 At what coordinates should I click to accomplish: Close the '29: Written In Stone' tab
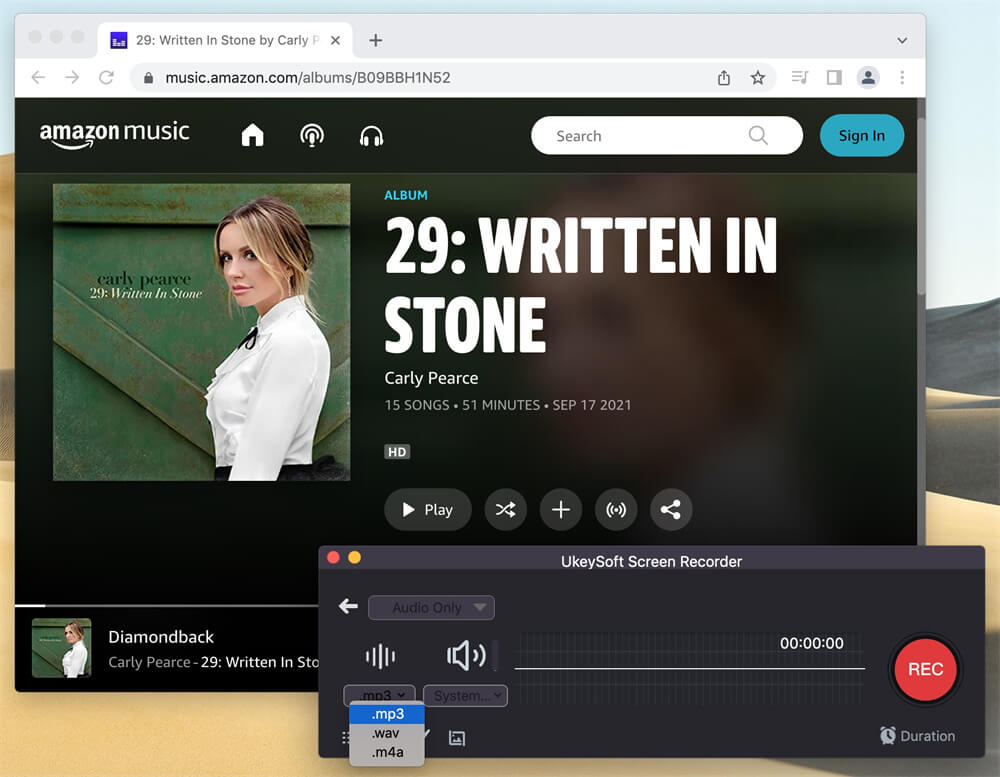coord(335,40)
